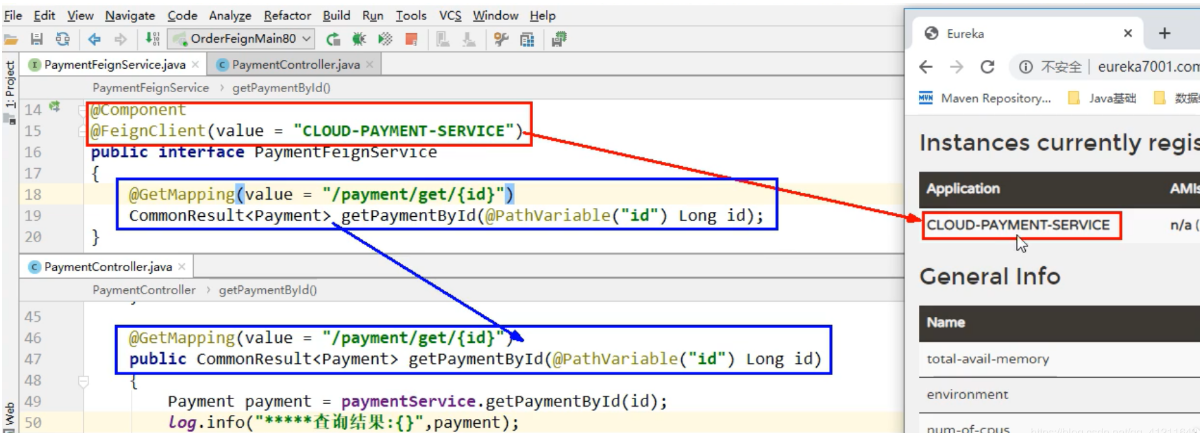1200x433 pixels.
Task: Click the wrench Settings icon in toolbar
Action: [500, 39]
